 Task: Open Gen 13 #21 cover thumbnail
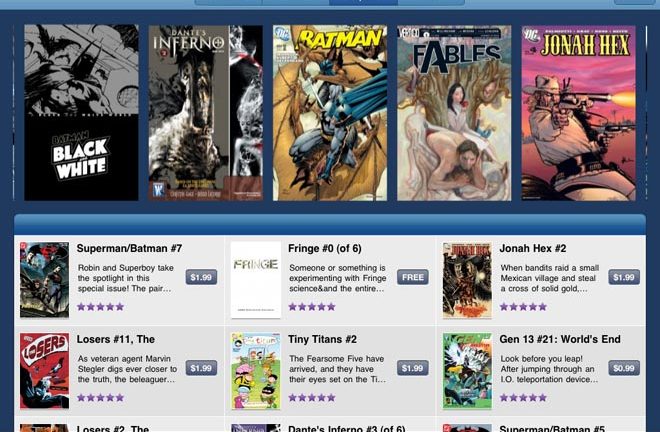467,371
